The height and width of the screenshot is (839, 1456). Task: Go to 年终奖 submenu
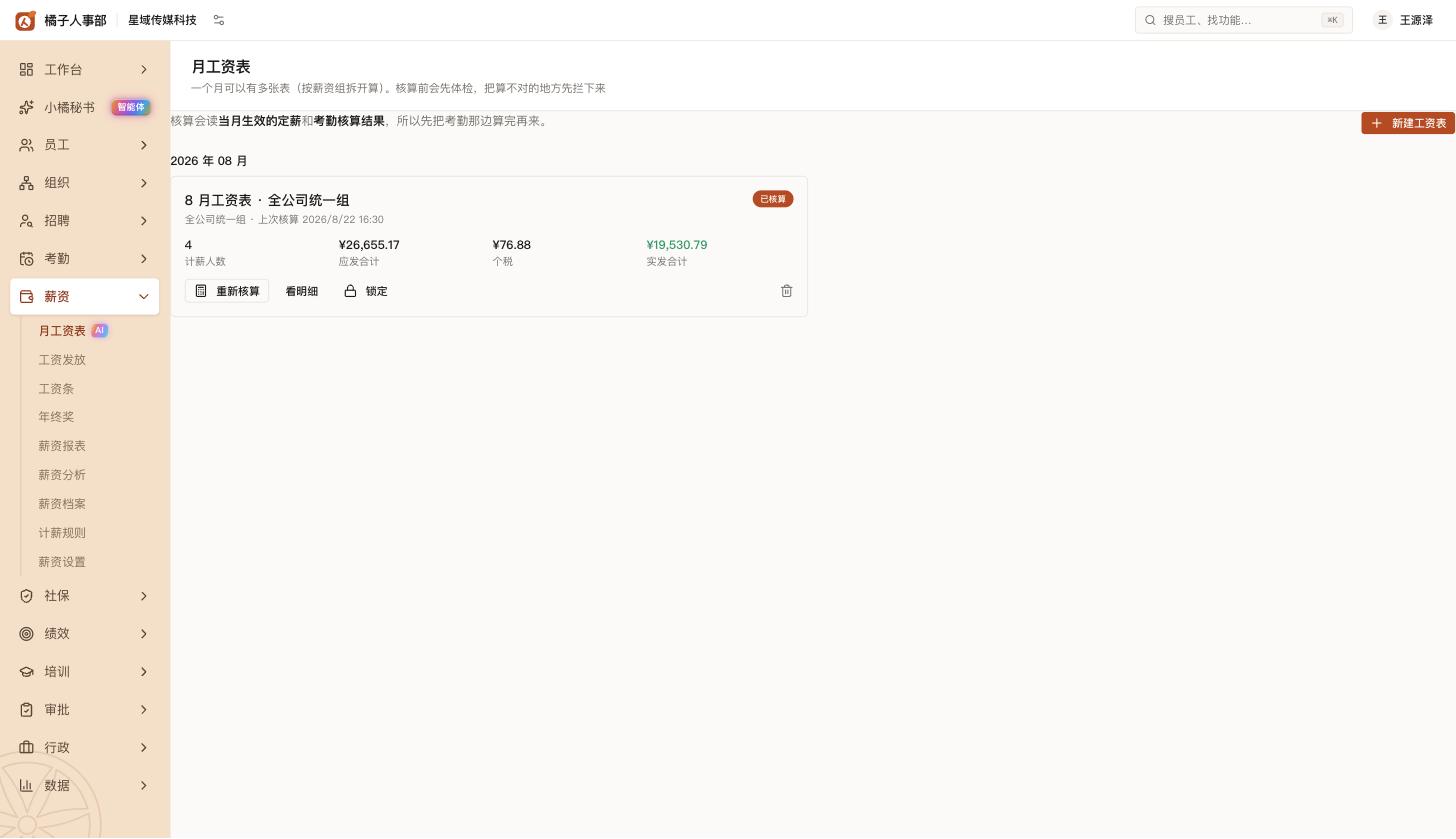[x=56, y=417]
